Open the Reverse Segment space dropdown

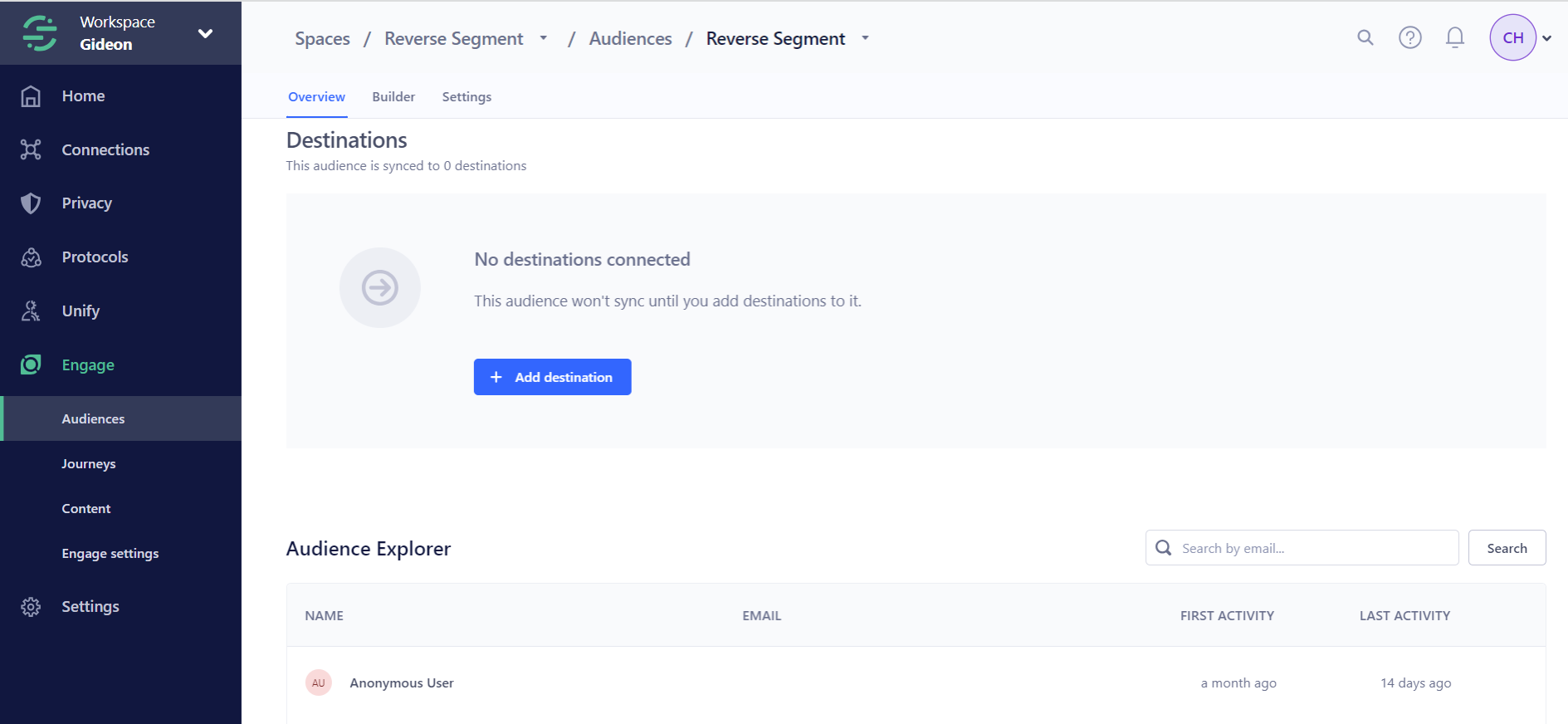(x=544, y=38)
